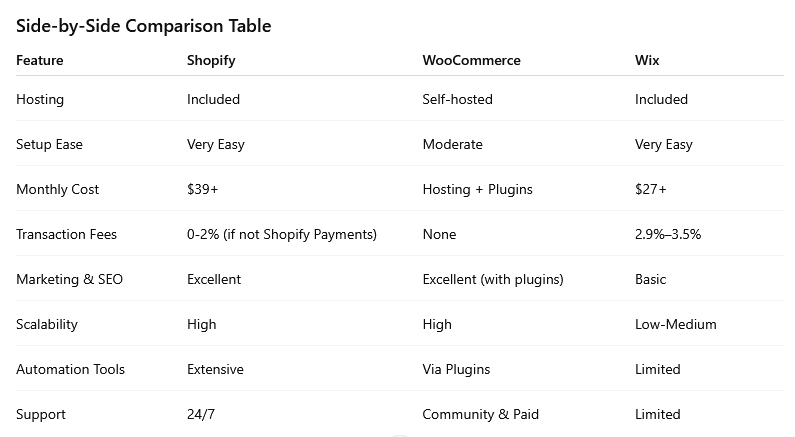The height and width of the screenshot is (437, 795).
Task: Click the Low-Medium scalability cell
Action: (675, 324)
